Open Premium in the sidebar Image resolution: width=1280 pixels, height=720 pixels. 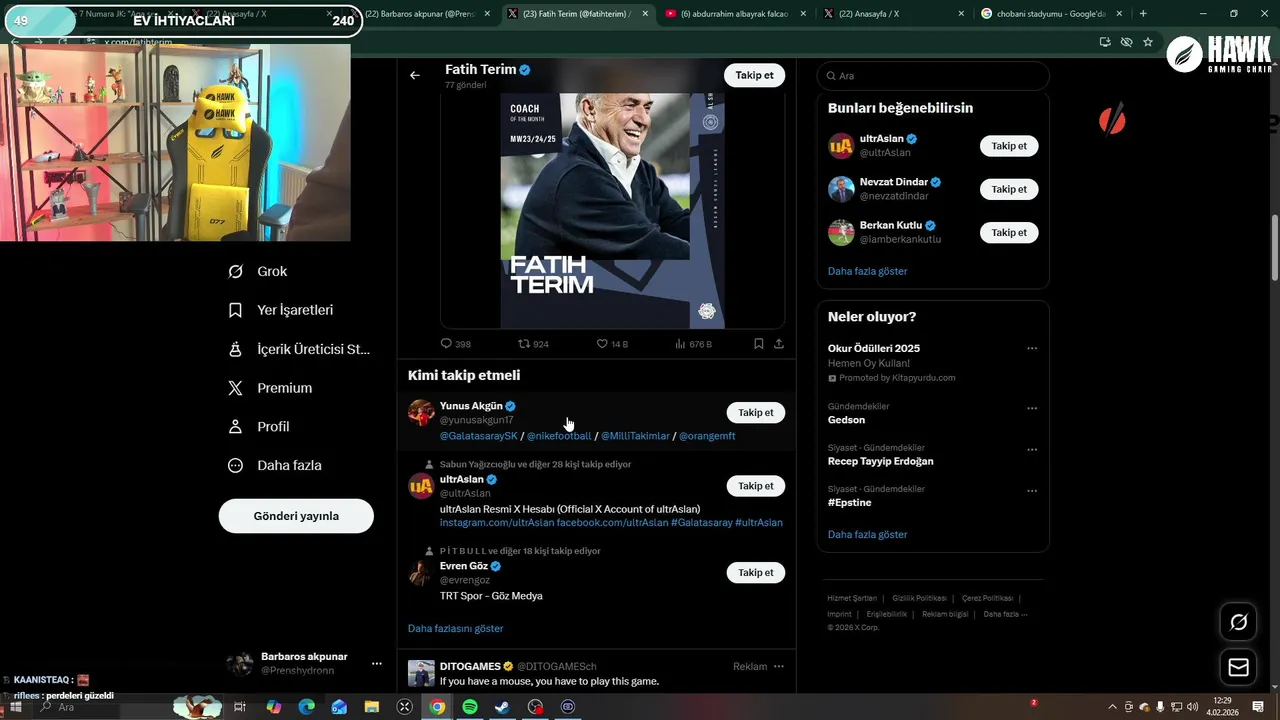click(x=270, y=388)
